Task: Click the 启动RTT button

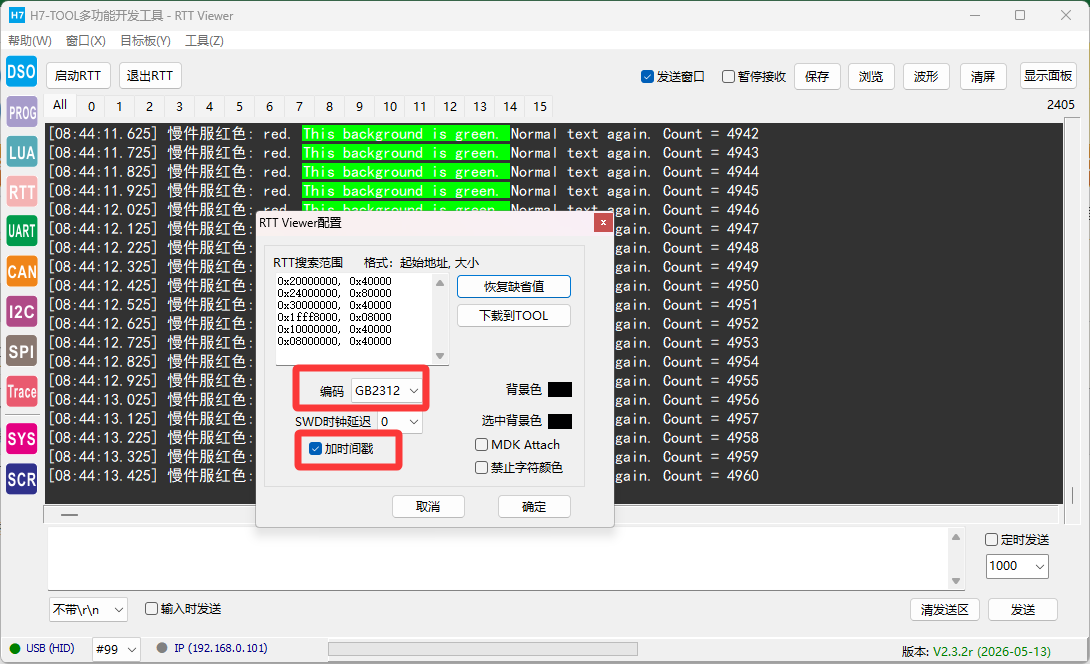Action: coord(78,76)
